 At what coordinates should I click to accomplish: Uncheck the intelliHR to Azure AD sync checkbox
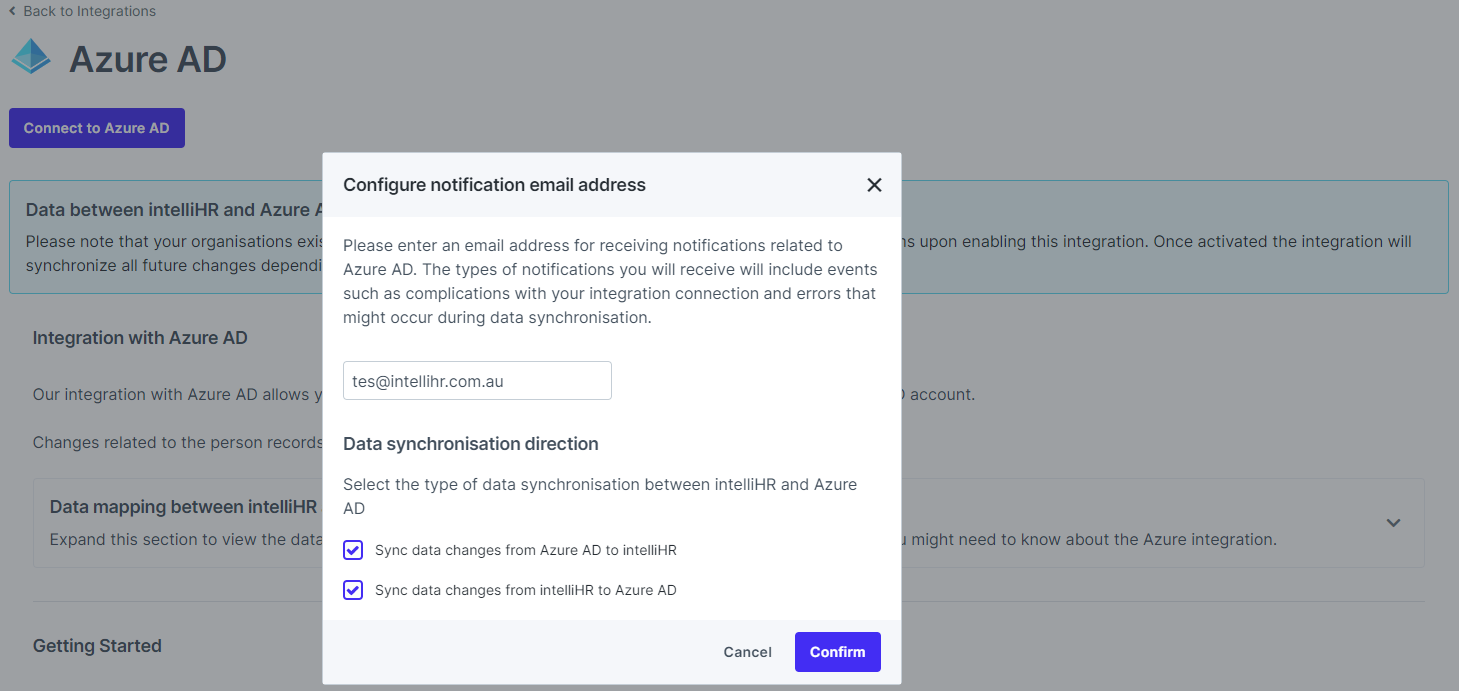coord(353,590)
